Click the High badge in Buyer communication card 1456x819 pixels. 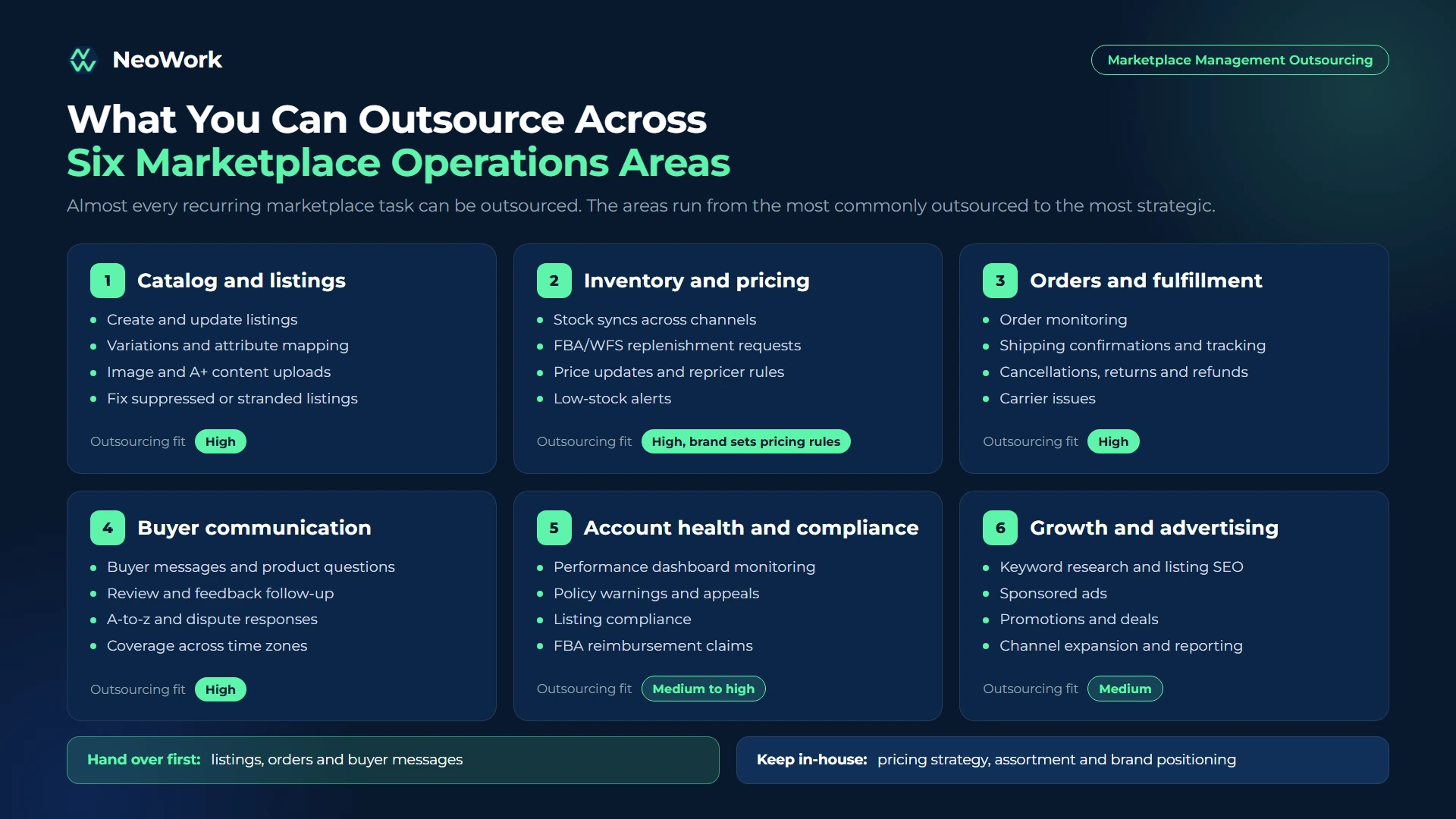click(x=221, y=689)
